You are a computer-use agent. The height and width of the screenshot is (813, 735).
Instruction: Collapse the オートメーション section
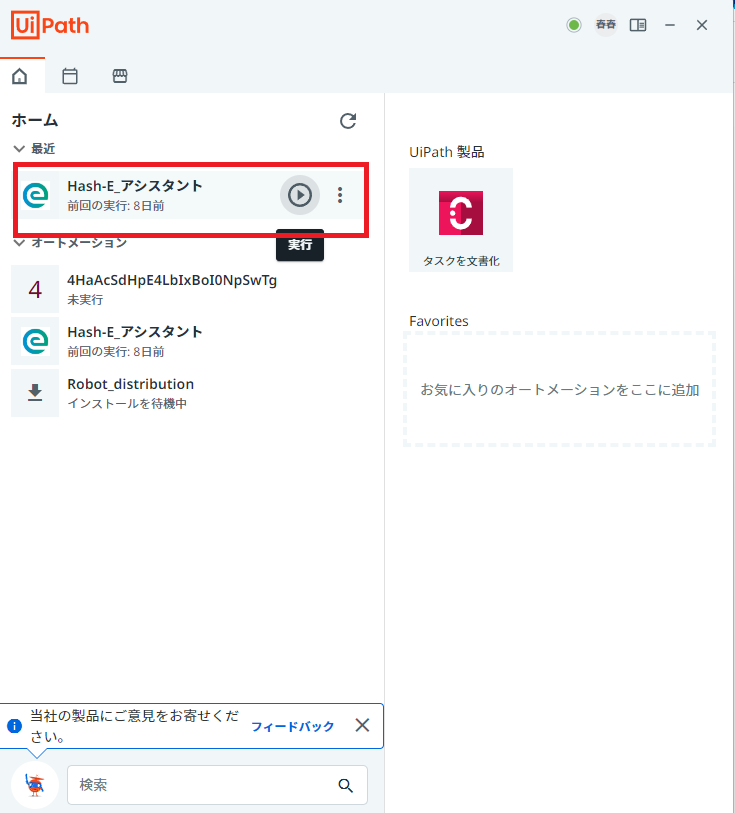[x=19, y=243]
